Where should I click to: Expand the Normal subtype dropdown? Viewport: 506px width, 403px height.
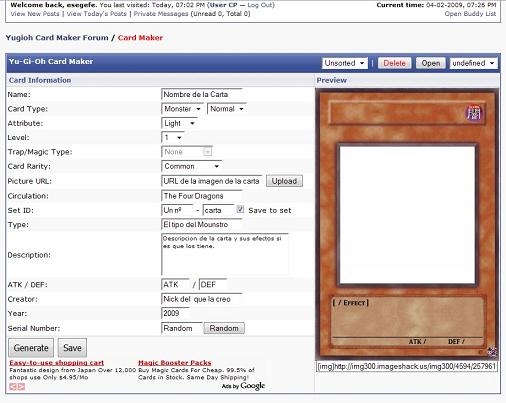pos(227,109)
